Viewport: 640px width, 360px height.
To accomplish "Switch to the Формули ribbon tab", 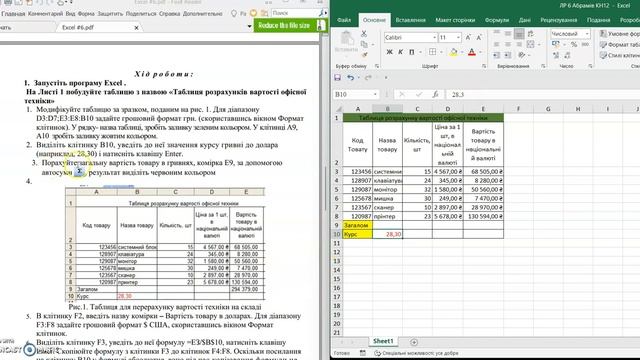I will [497, 20].
